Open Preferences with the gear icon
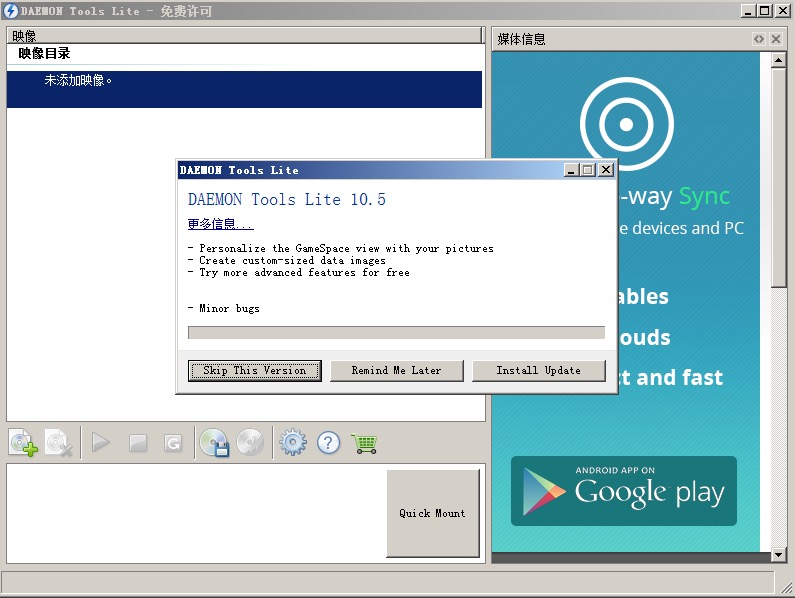The width and height of the screenshot is (795, 598). coord(292,443)
